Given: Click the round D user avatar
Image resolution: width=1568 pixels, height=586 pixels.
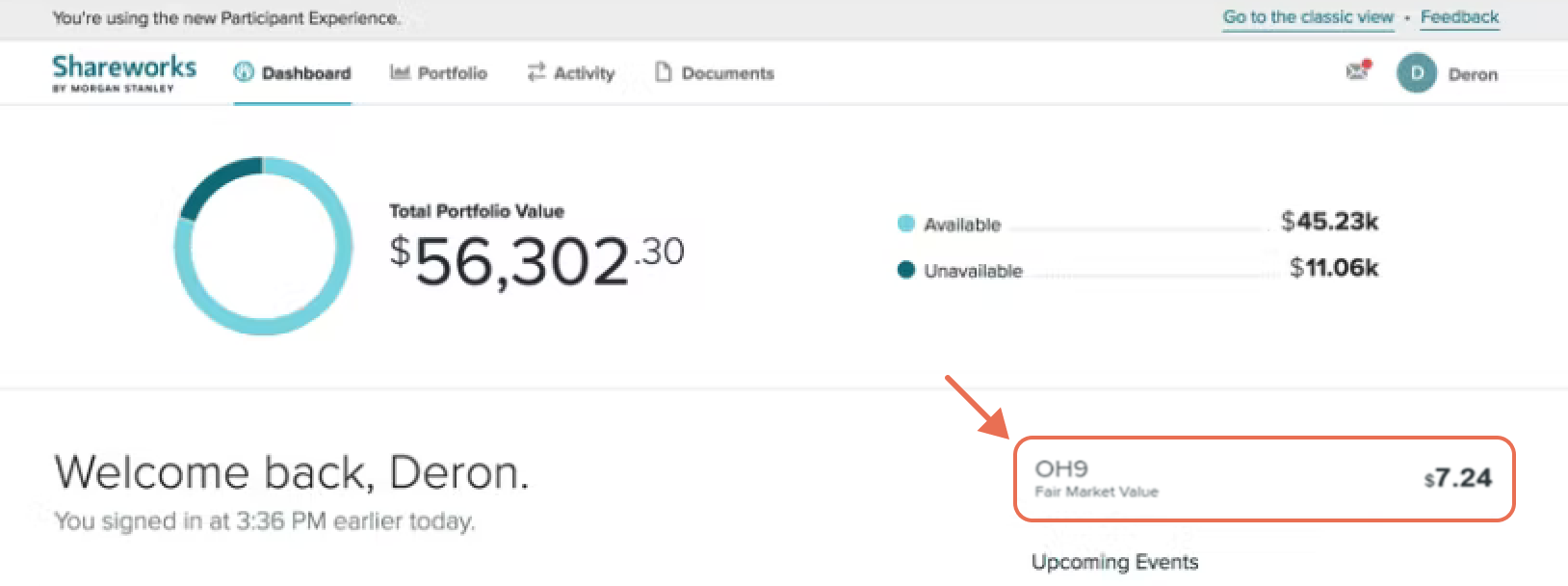Looking at the screenshot, I should [x=1417, y=73].
